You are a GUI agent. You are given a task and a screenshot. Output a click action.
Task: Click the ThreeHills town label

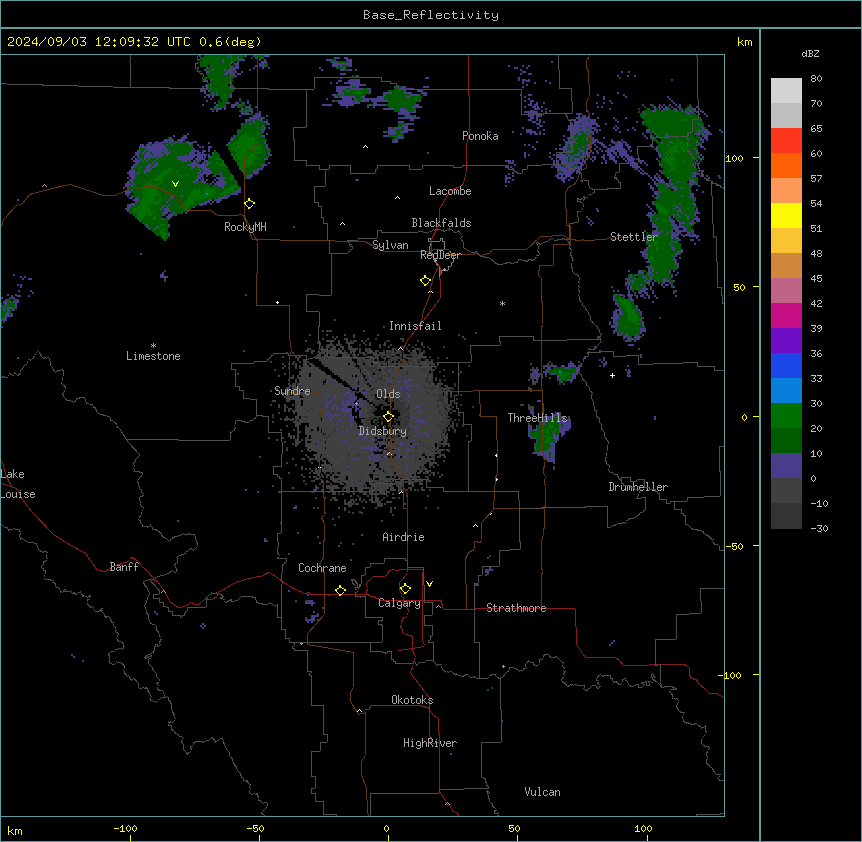(537, 418)
